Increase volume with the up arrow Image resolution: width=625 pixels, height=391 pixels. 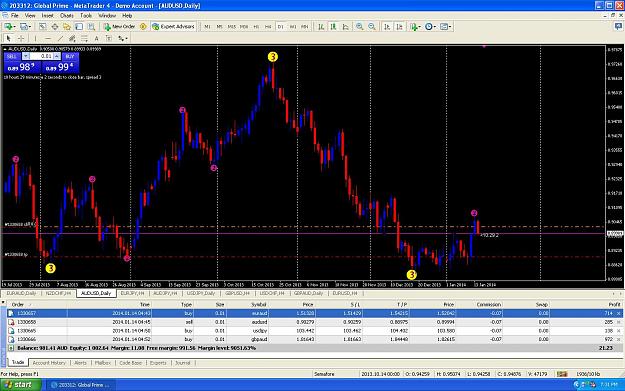[x=57, y=57]
